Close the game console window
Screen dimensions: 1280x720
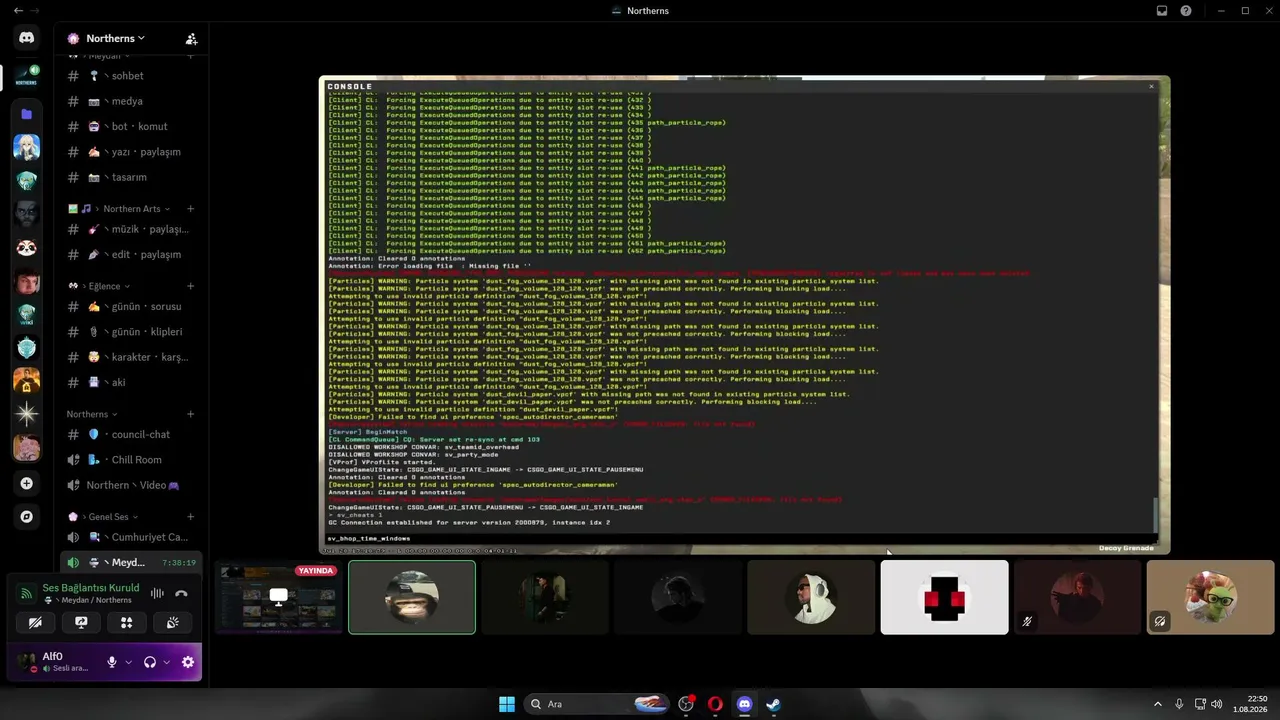click(1151, 86)
